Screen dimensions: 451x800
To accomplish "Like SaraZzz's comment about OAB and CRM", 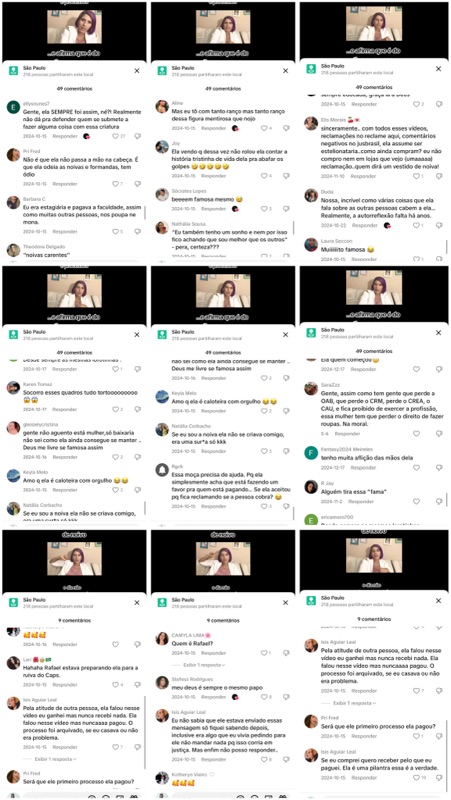I will point(416,434).
